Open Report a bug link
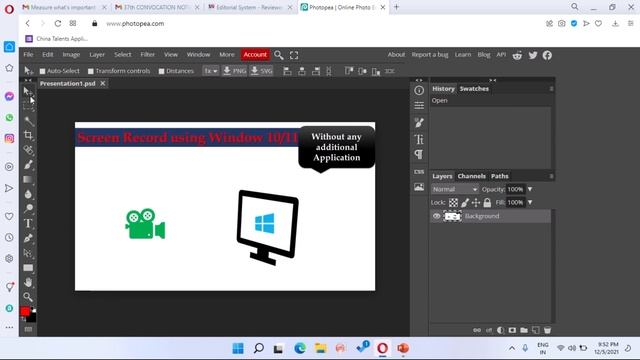Screen dimensions: 640x360 [x=430, y=55]
